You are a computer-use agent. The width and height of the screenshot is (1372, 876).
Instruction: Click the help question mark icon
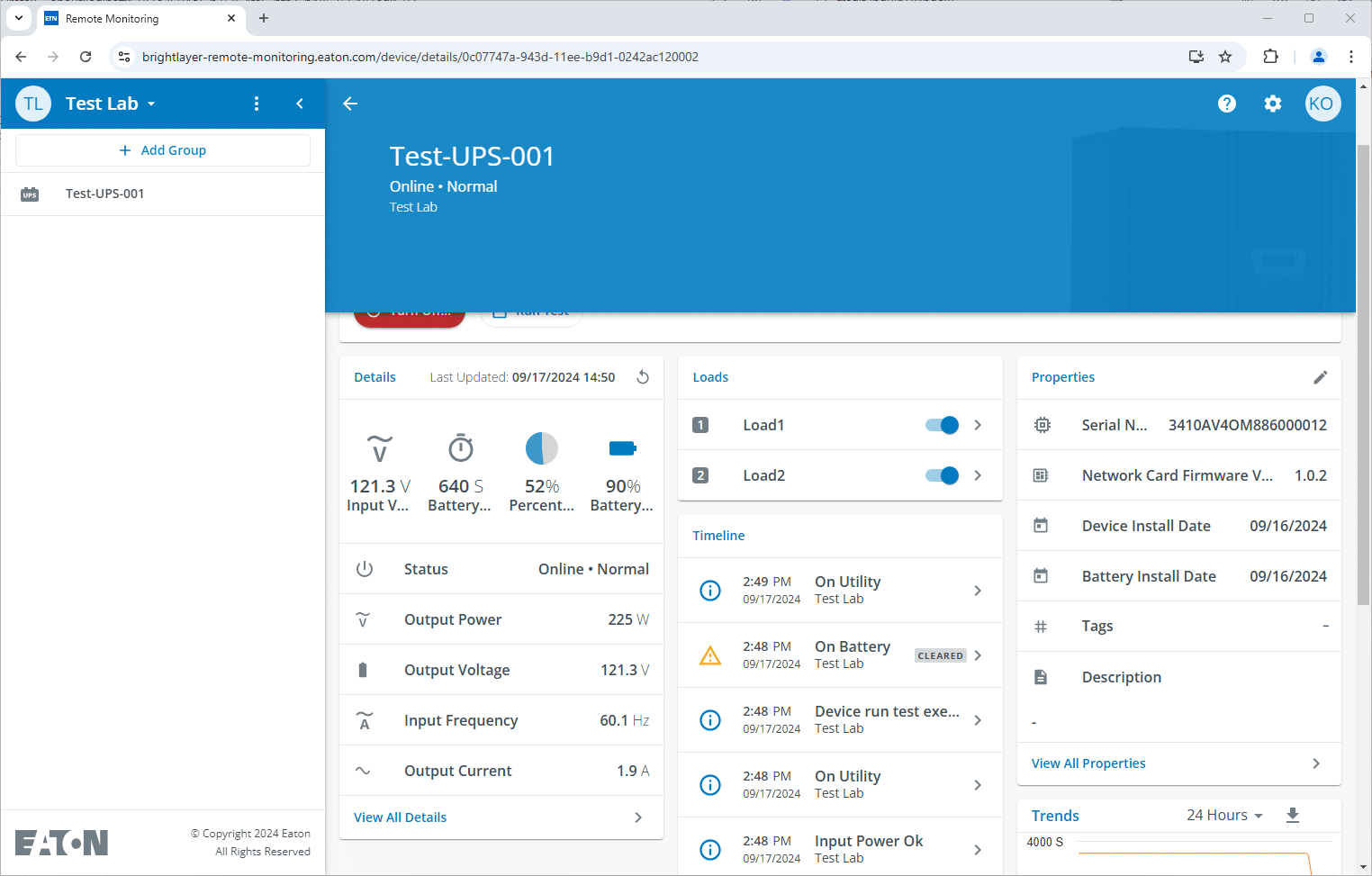(x=1227, y=104)
